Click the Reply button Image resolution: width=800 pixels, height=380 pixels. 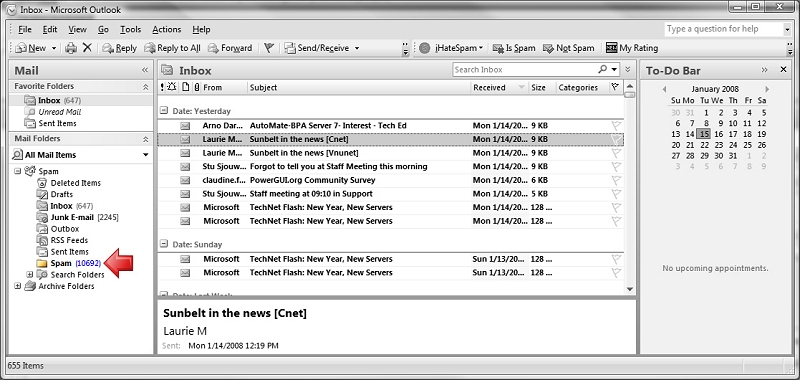point(119,48)
